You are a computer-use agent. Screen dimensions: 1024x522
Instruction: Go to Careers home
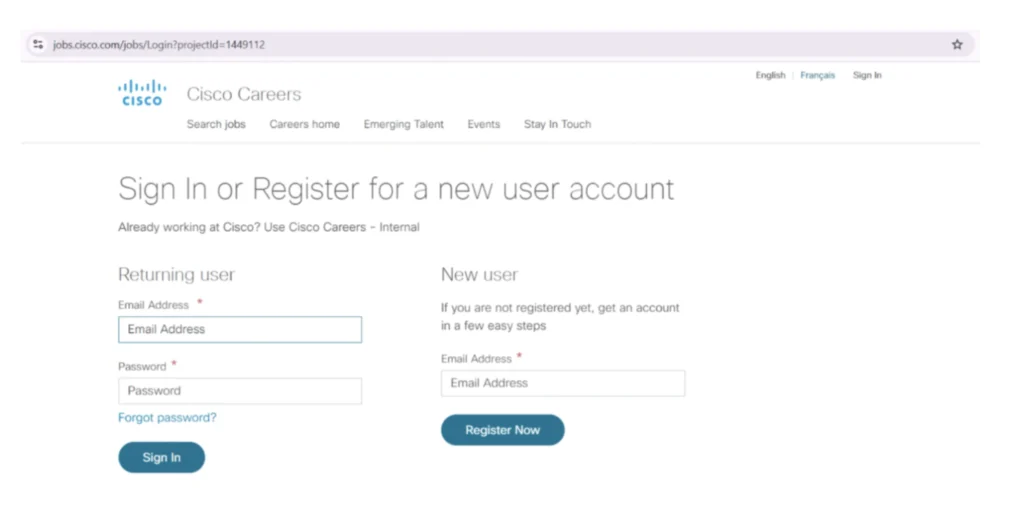304,125
